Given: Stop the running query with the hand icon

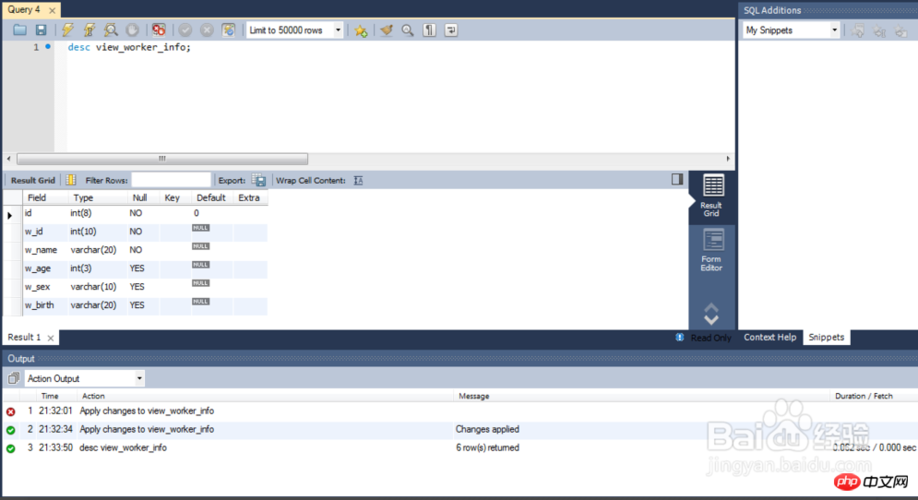Looking at the screenshot, I should pos(132,30).
